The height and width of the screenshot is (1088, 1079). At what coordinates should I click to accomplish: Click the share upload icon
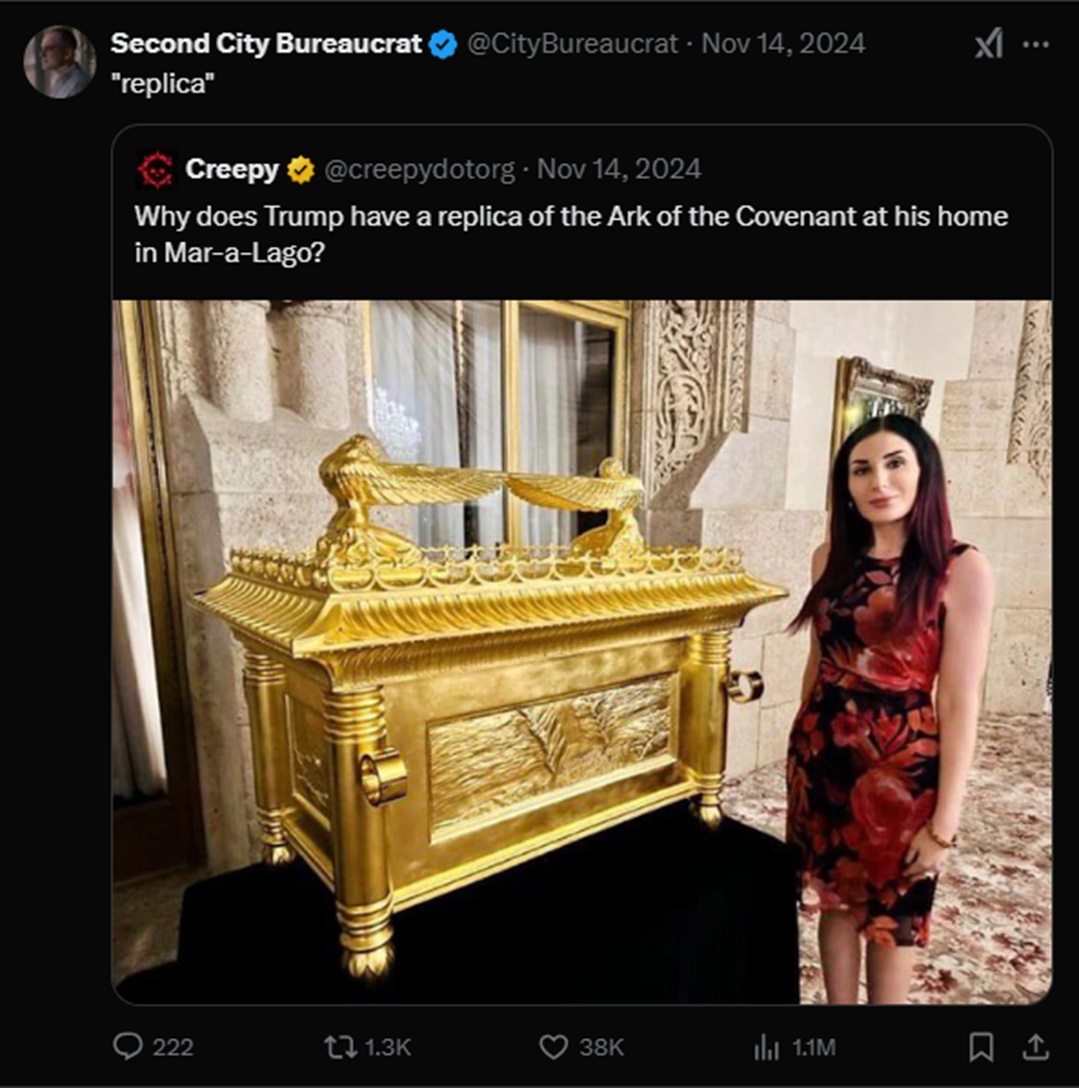coord(1035,1046)
